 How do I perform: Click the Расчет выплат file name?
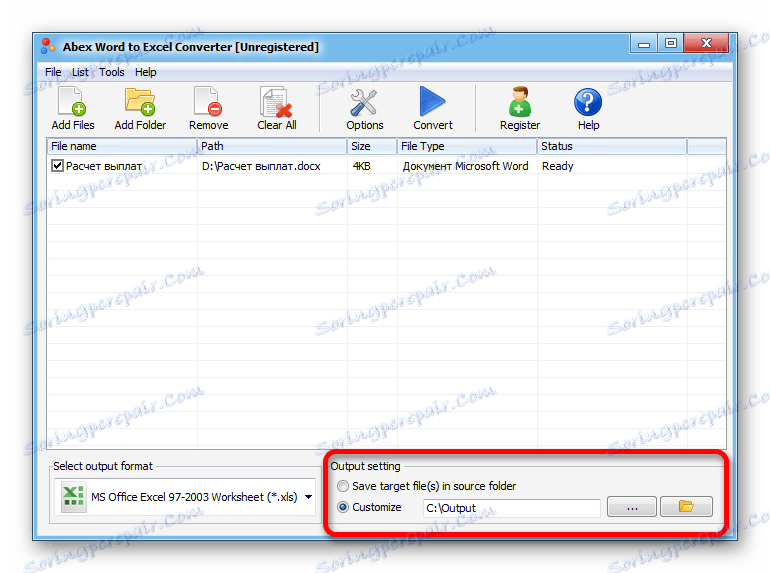point(104,166)
